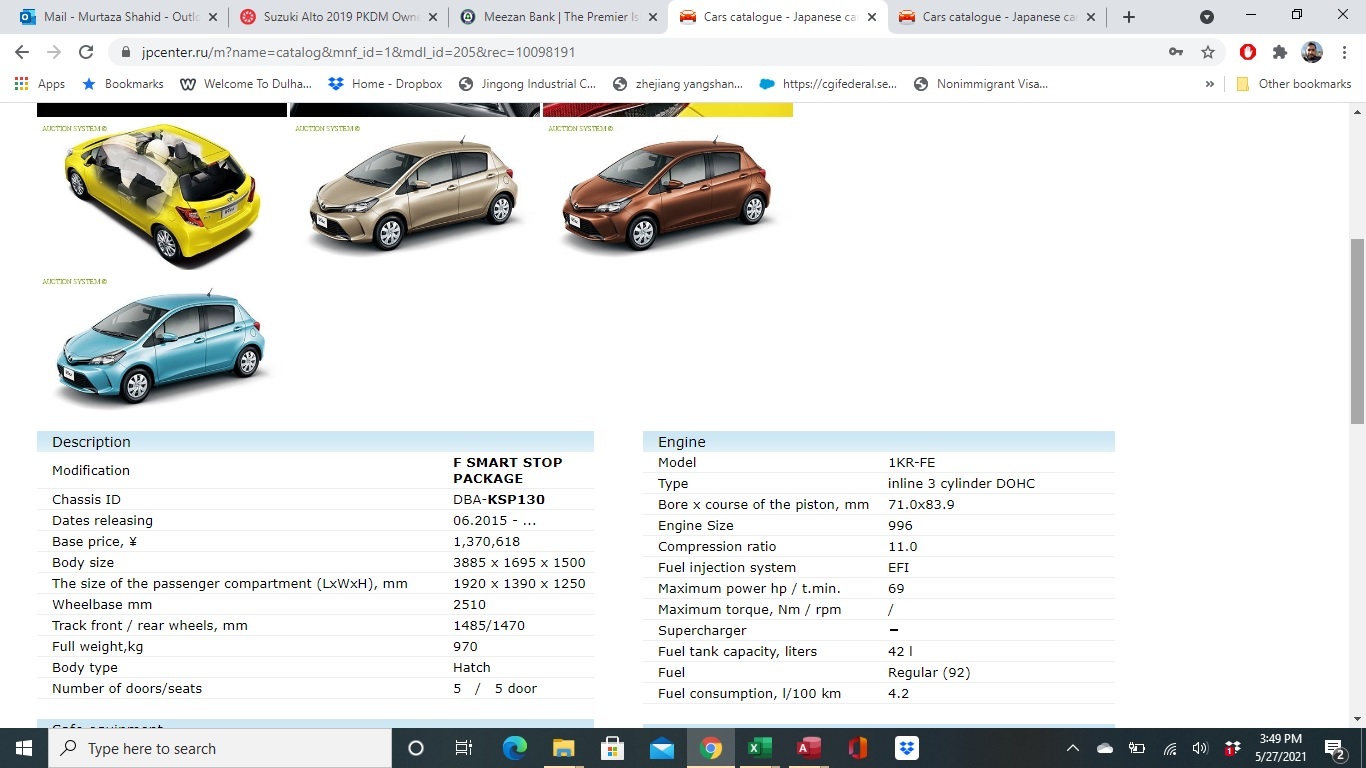Viewport: 1366px width, 768px height.
Task: Open a new browser tab
Action: tap(1129, 17)
